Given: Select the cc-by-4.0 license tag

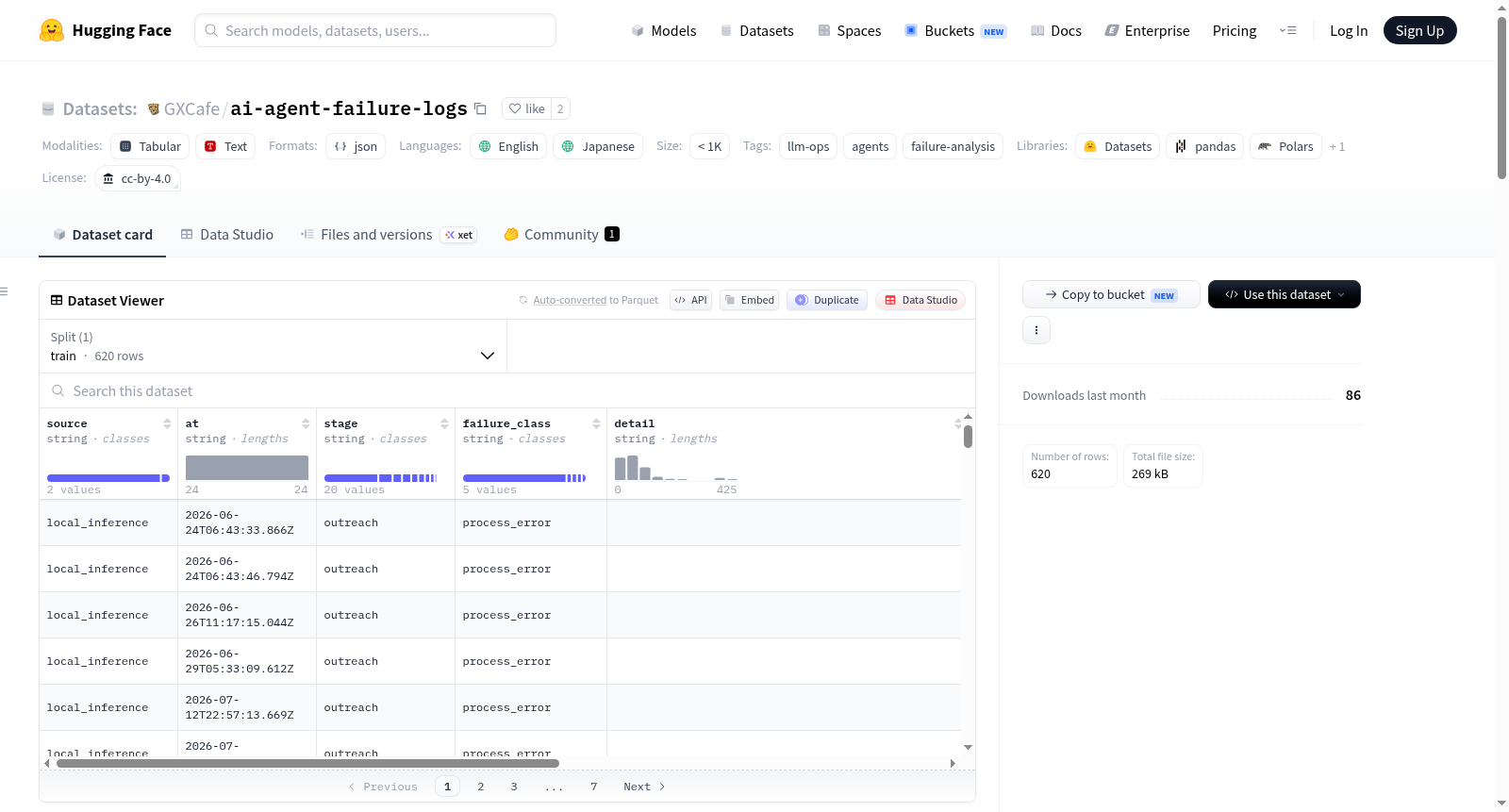Looking at the screenshot, I should click(138, 178).
